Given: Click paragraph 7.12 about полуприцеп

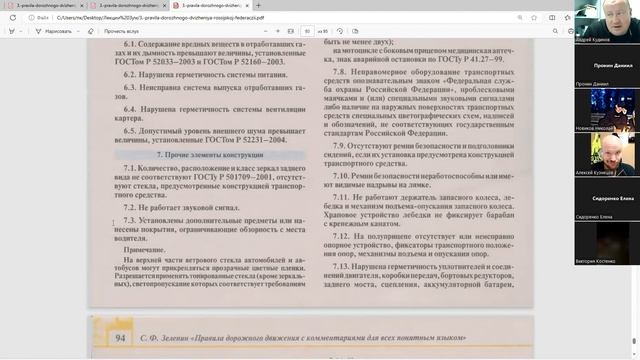Looking at the screenshot, I should pyautogui.click(x=419, y=245).
